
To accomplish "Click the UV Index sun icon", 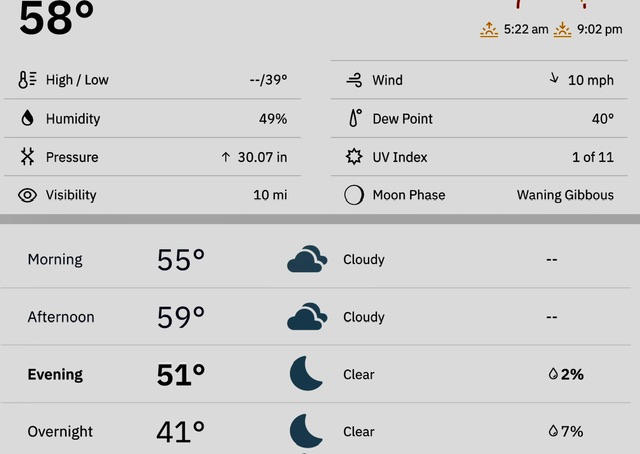I will tap(354, 157).
